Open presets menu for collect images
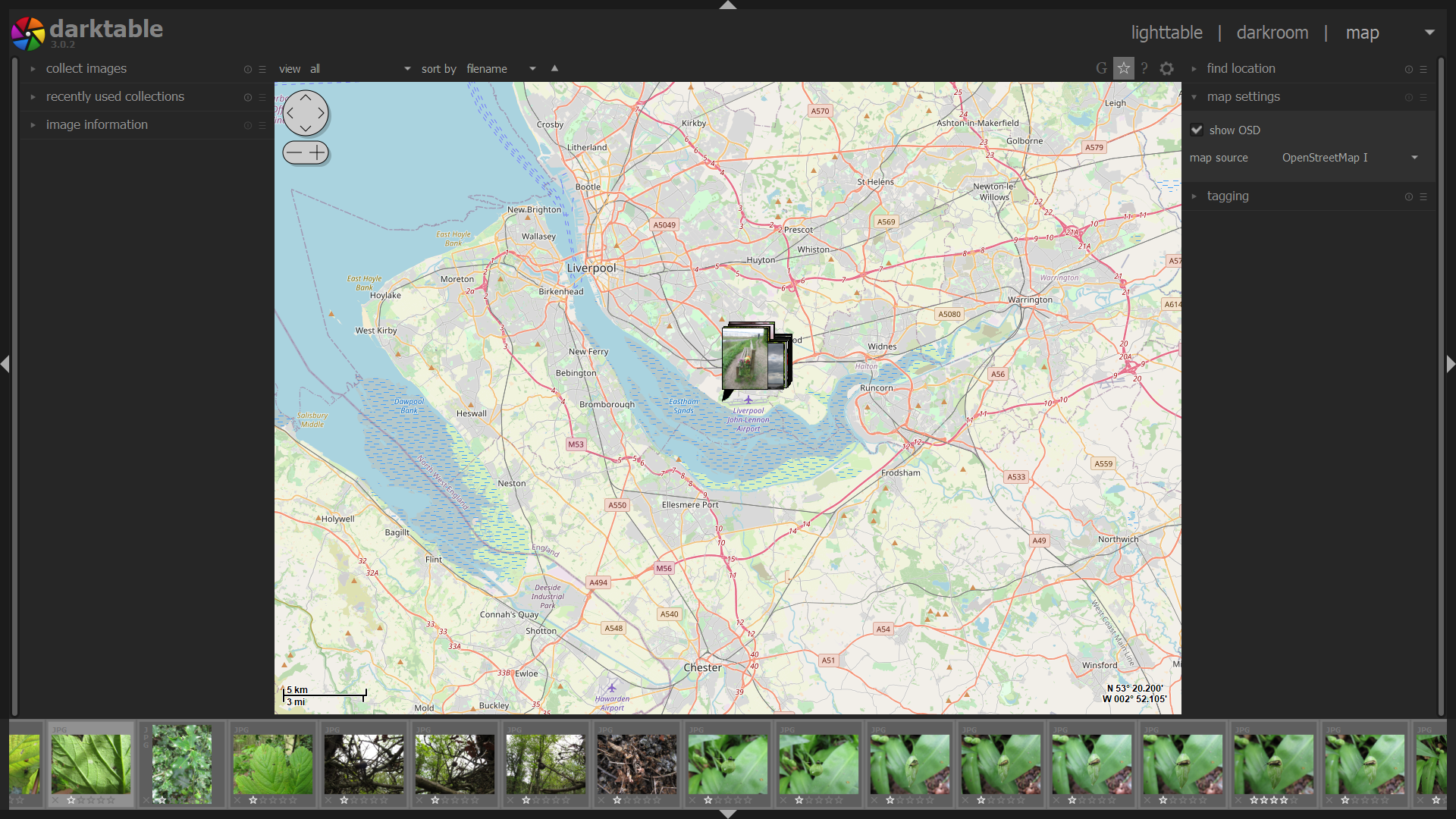The image size is (1456, 819). click(262, 69)
